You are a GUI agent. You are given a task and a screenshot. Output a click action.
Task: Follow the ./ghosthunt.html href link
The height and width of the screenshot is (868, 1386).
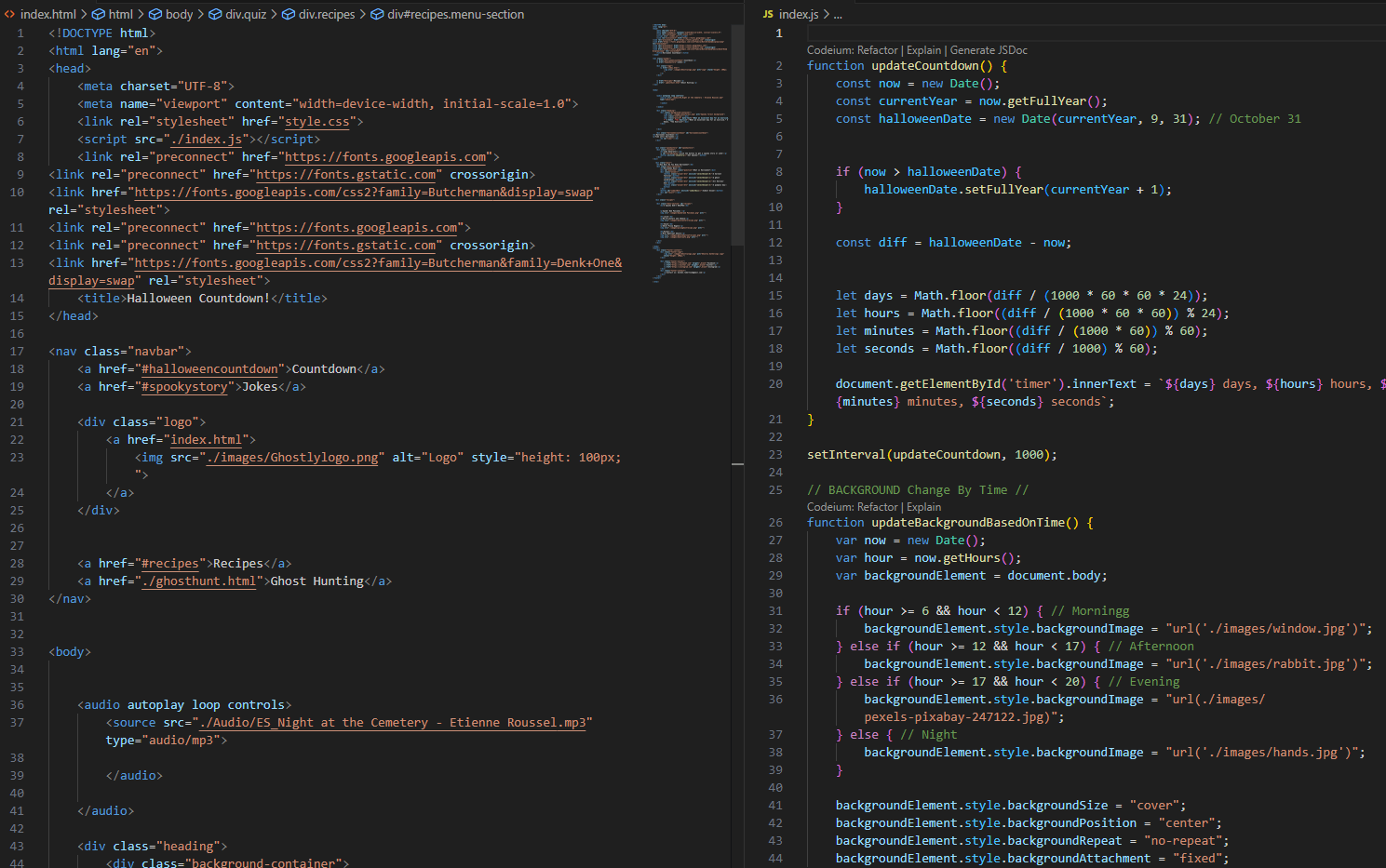(199, 581)
